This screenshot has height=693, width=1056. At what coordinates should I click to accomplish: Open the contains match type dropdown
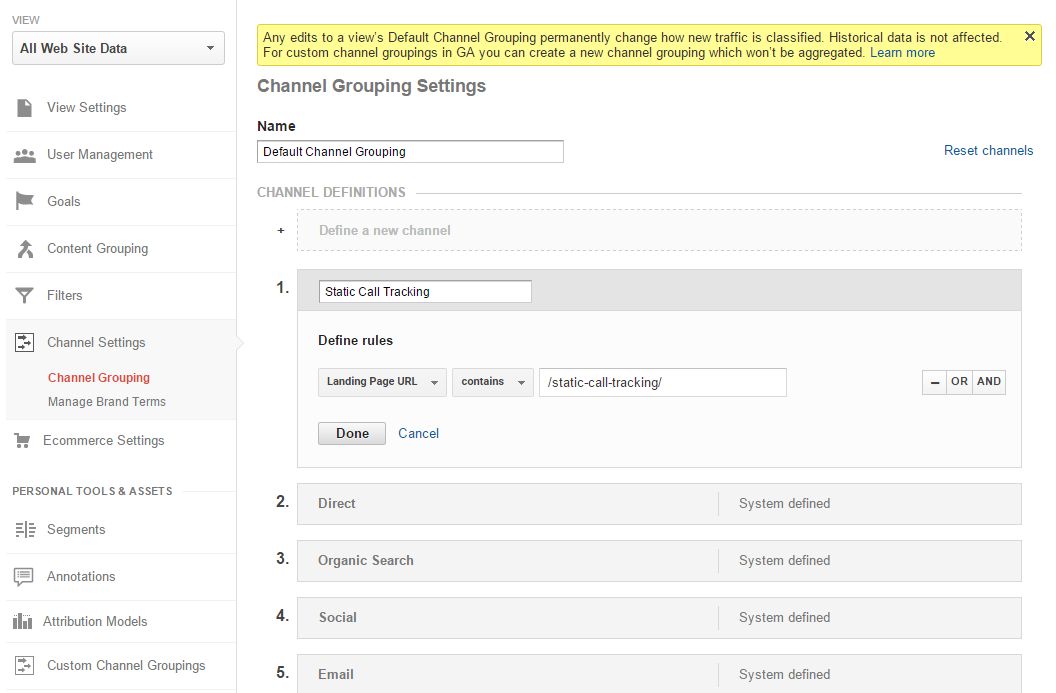[x=492, y=382]
